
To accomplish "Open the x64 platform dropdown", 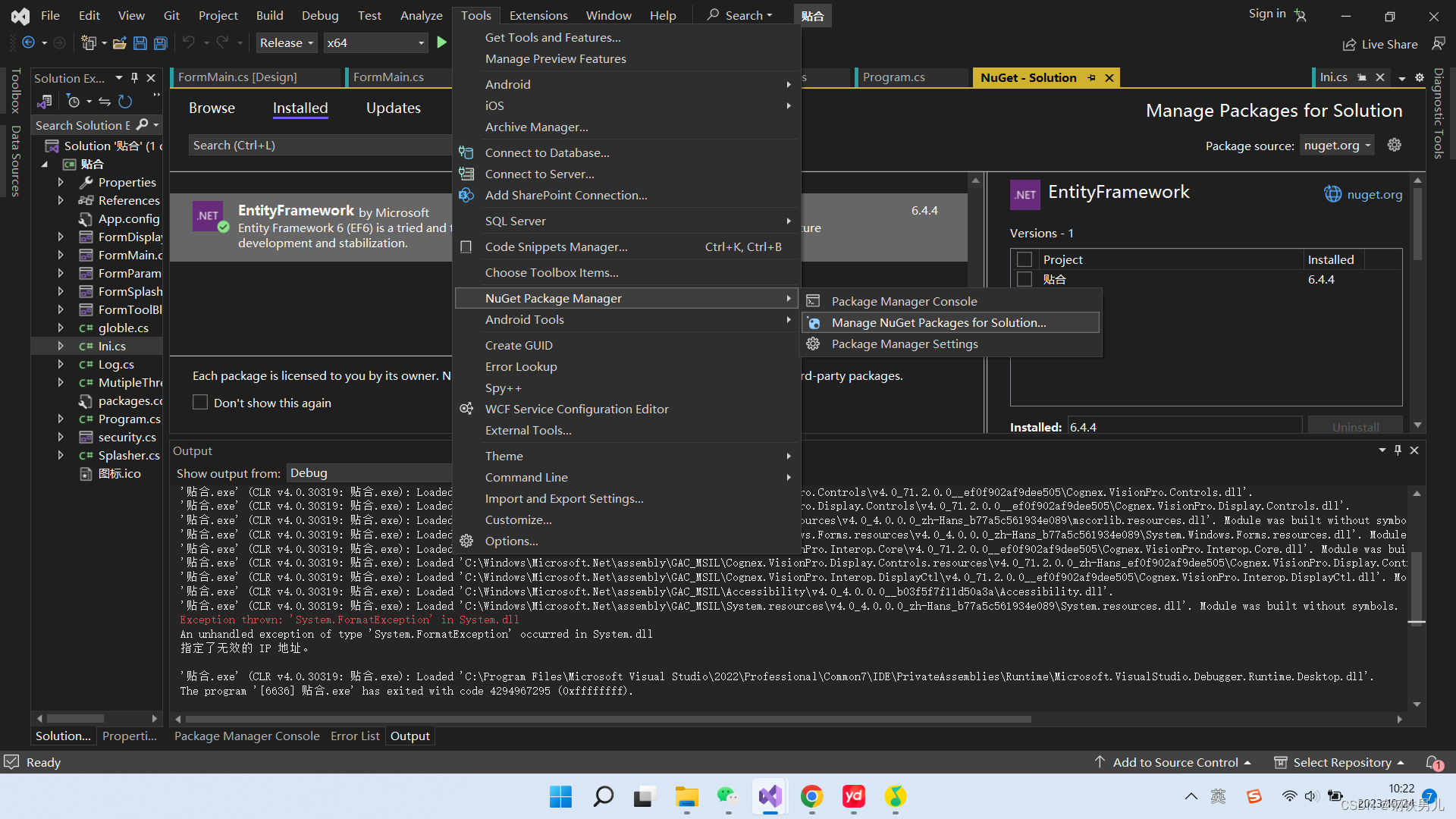I will (x=375, y=42).
